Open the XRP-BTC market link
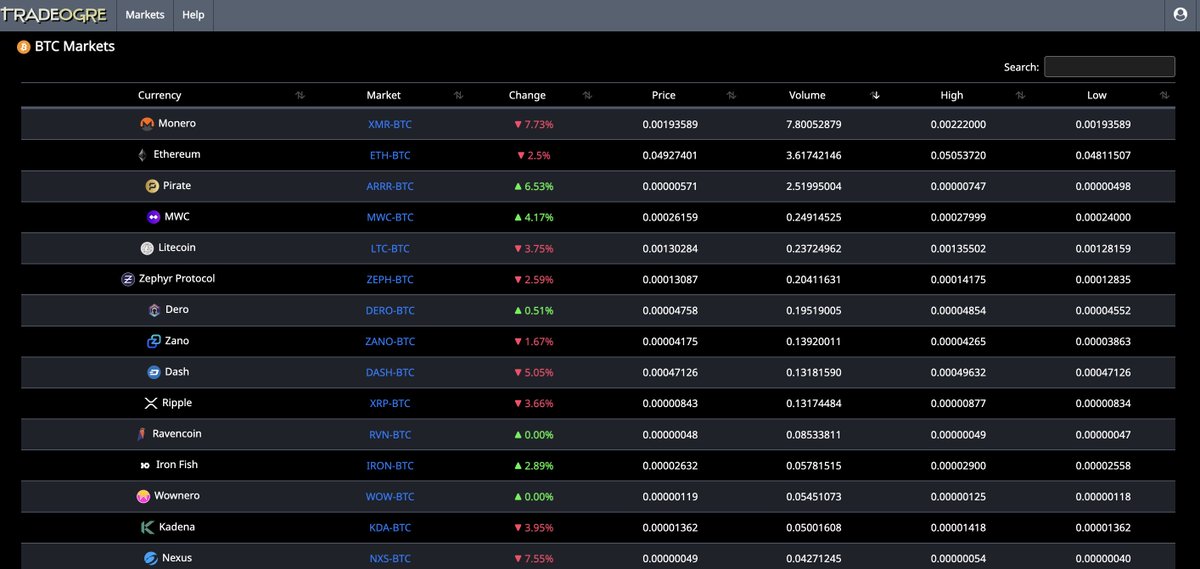The width and height of the screenshot is (1200, 569). [390, 404]
